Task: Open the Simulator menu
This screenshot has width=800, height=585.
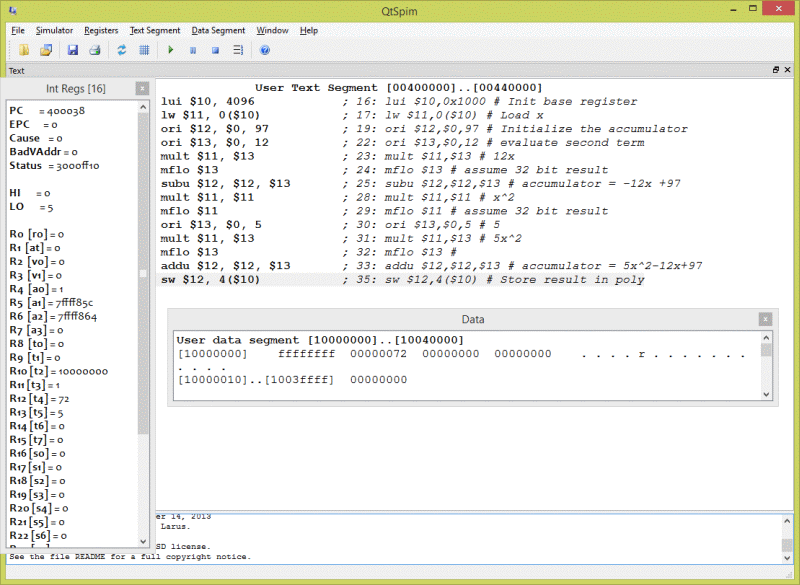Action: tap(54, 31)
